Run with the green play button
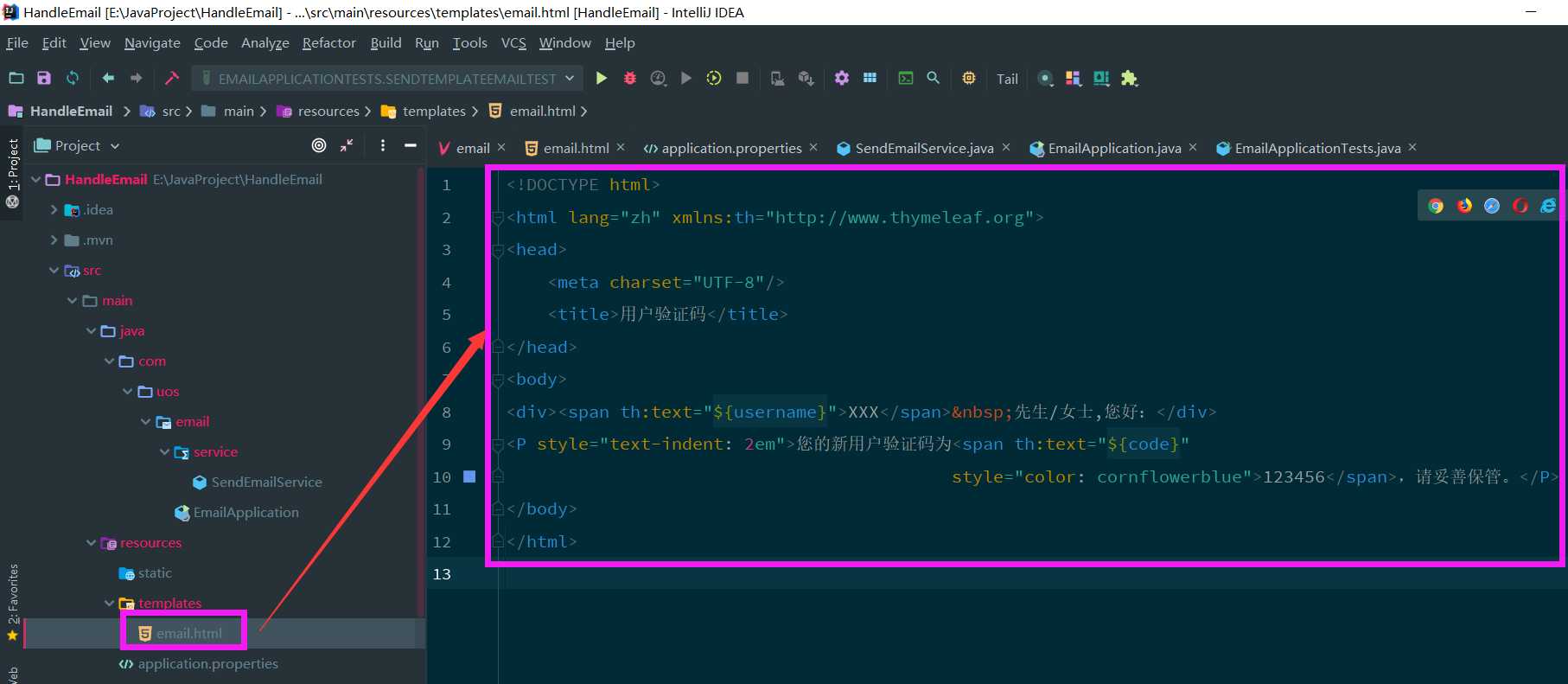Image resolution: width=1568 pixels, height=684 pixels. click(602, 78)
